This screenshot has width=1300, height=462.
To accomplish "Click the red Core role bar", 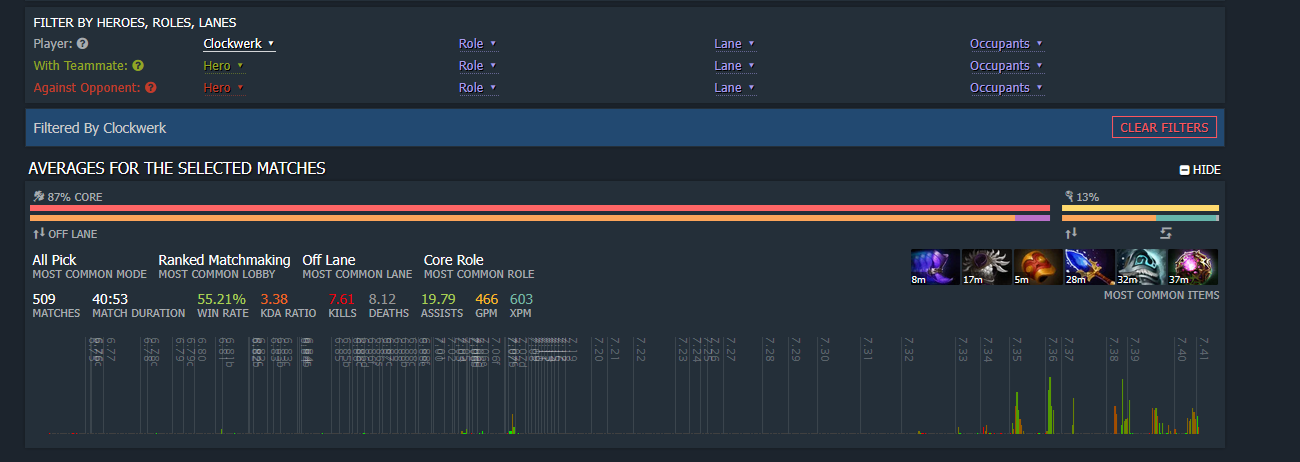I will pyautogui.click(x=540, y=208).
